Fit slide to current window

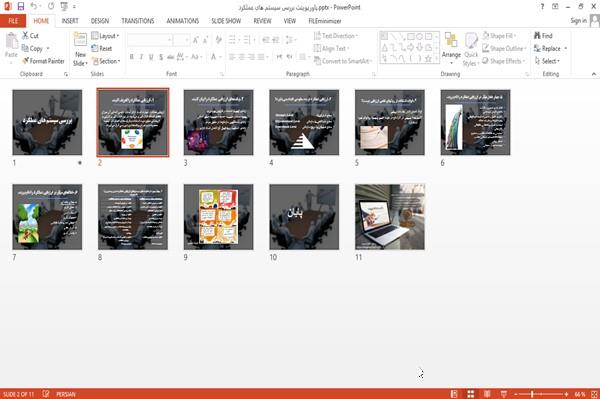tap(594, 394)
